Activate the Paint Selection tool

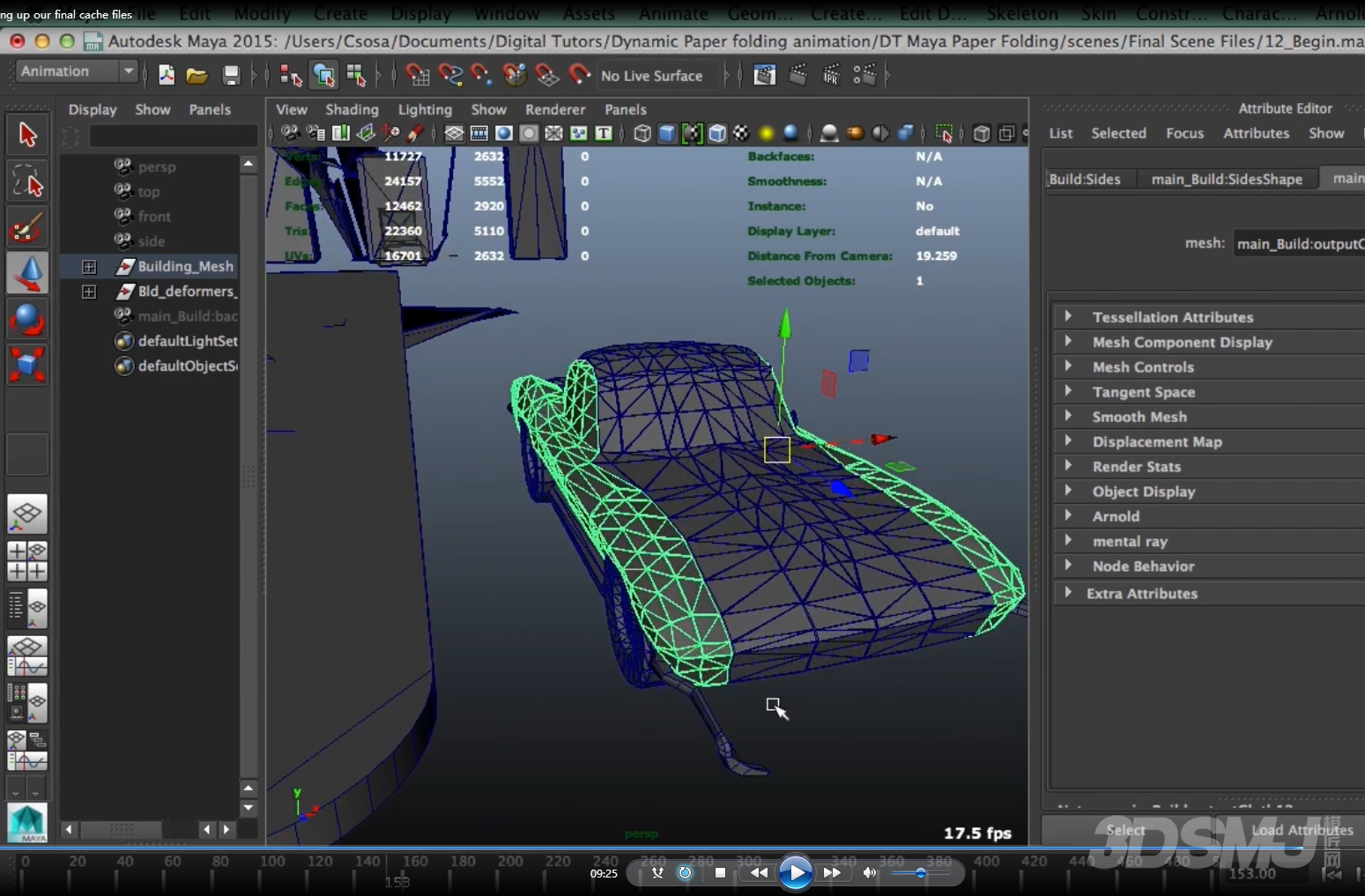(x=27, y=227)
